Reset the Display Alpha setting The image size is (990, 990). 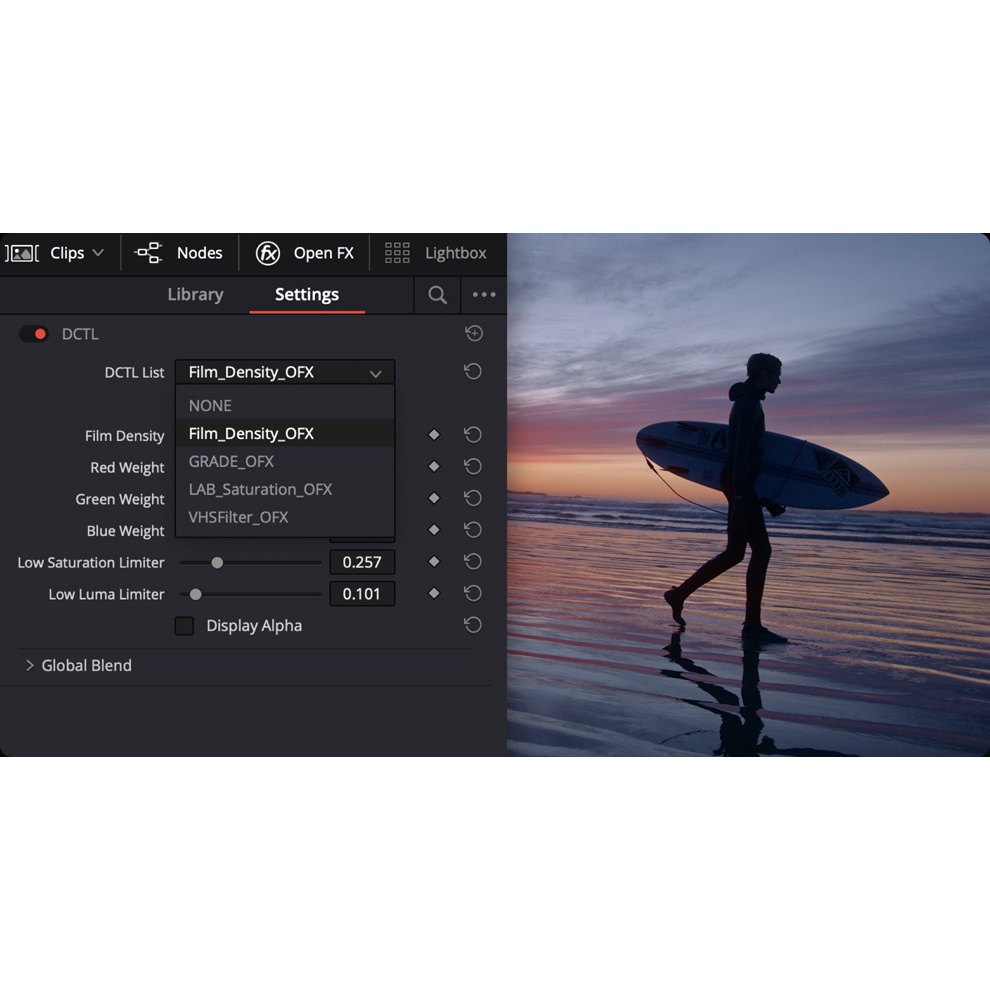click(x=473, y=625)
